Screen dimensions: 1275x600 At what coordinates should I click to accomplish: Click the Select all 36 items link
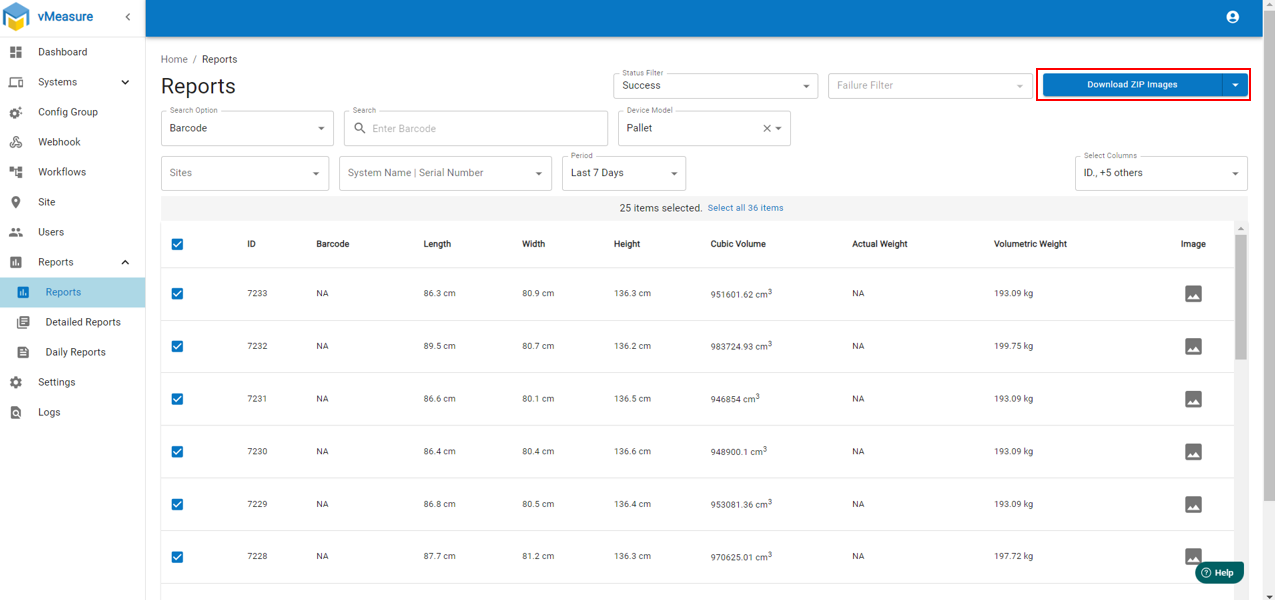(745, 208)
